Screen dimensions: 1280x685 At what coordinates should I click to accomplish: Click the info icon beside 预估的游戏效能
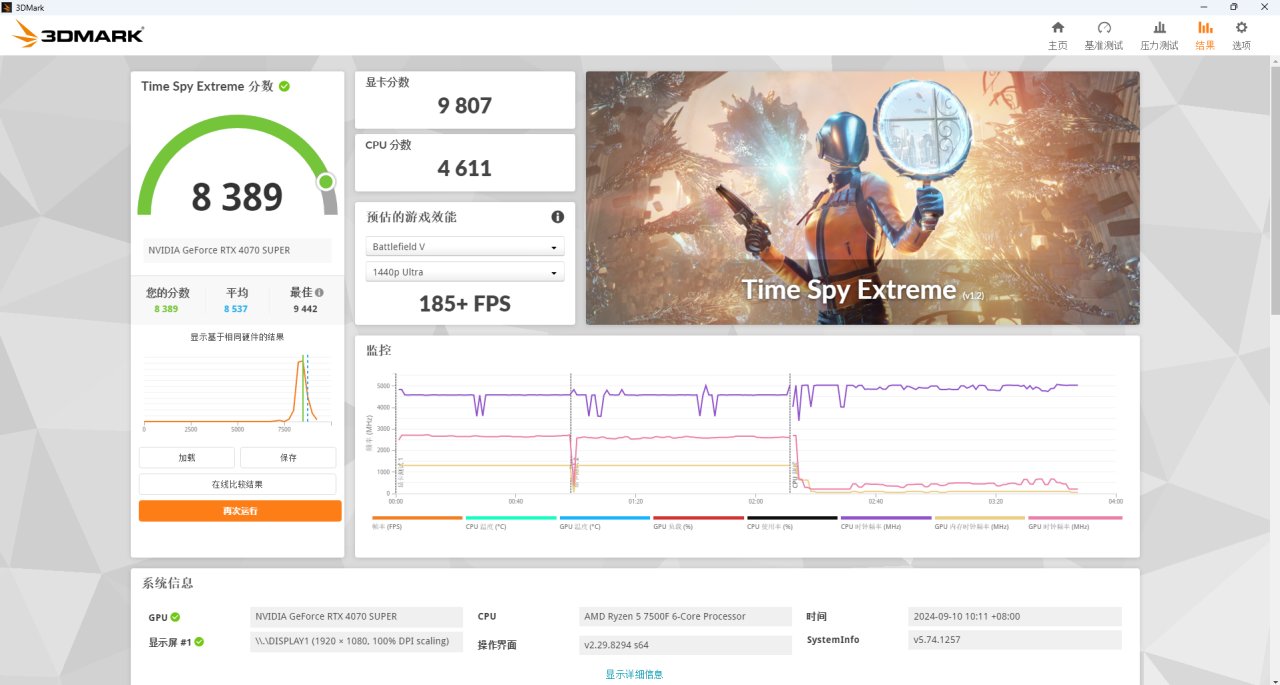[x=557, y=217]
